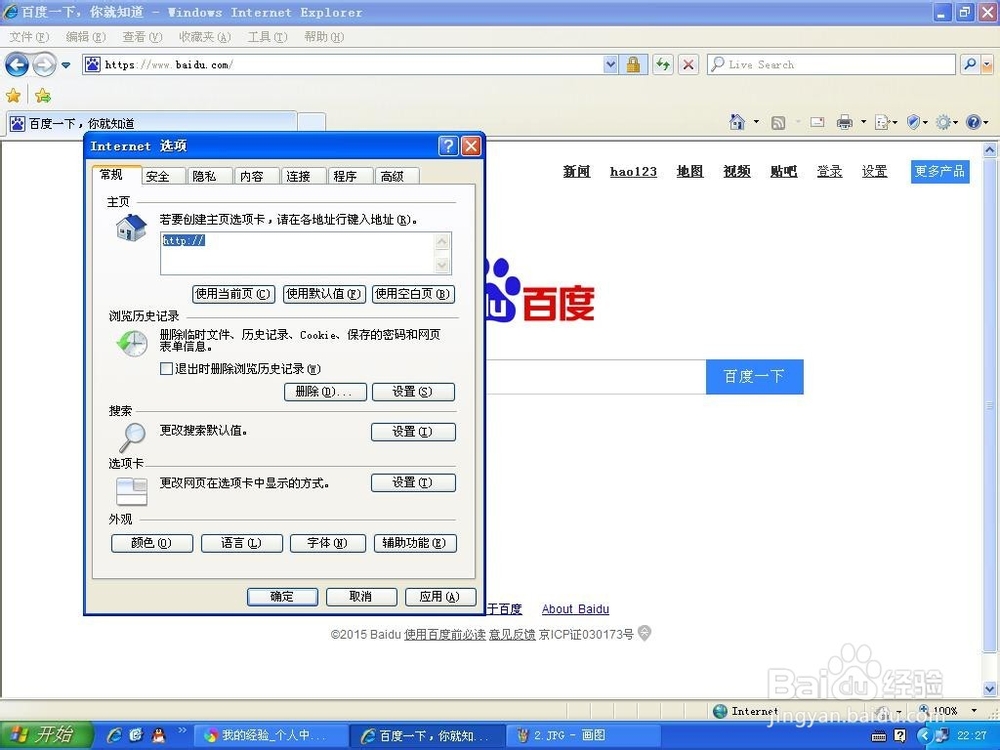Enable 退出时删除浏览历史记录 checkbox
Viewport: 1000px width, 750px height.
coord(166,369)
